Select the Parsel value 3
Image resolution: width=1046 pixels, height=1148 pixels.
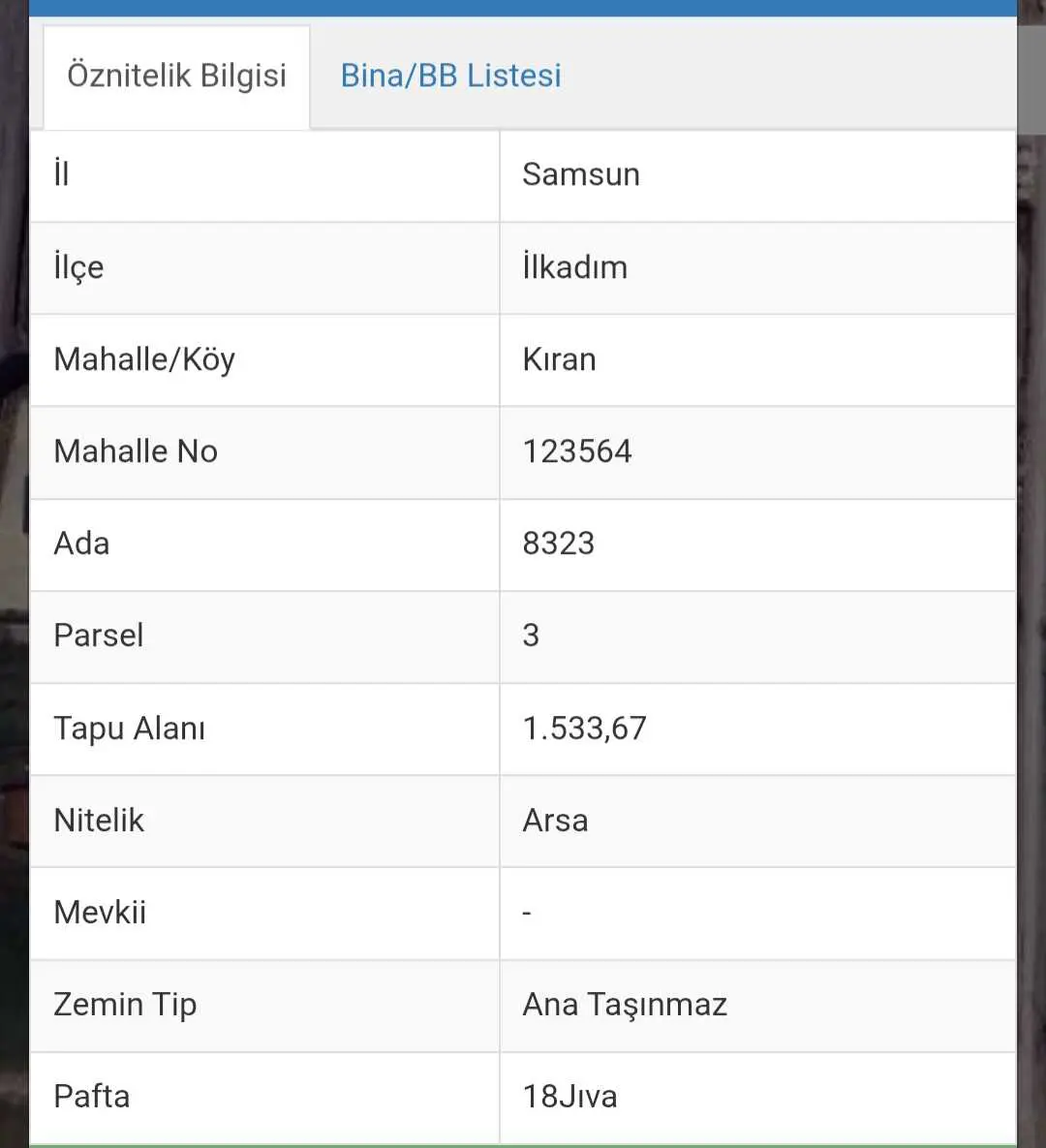click(x=531, y=636)
